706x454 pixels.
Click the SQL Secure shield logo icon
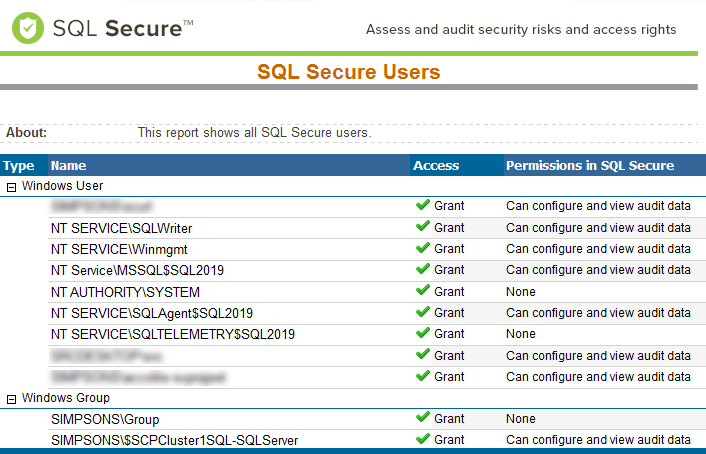(28, 28)
